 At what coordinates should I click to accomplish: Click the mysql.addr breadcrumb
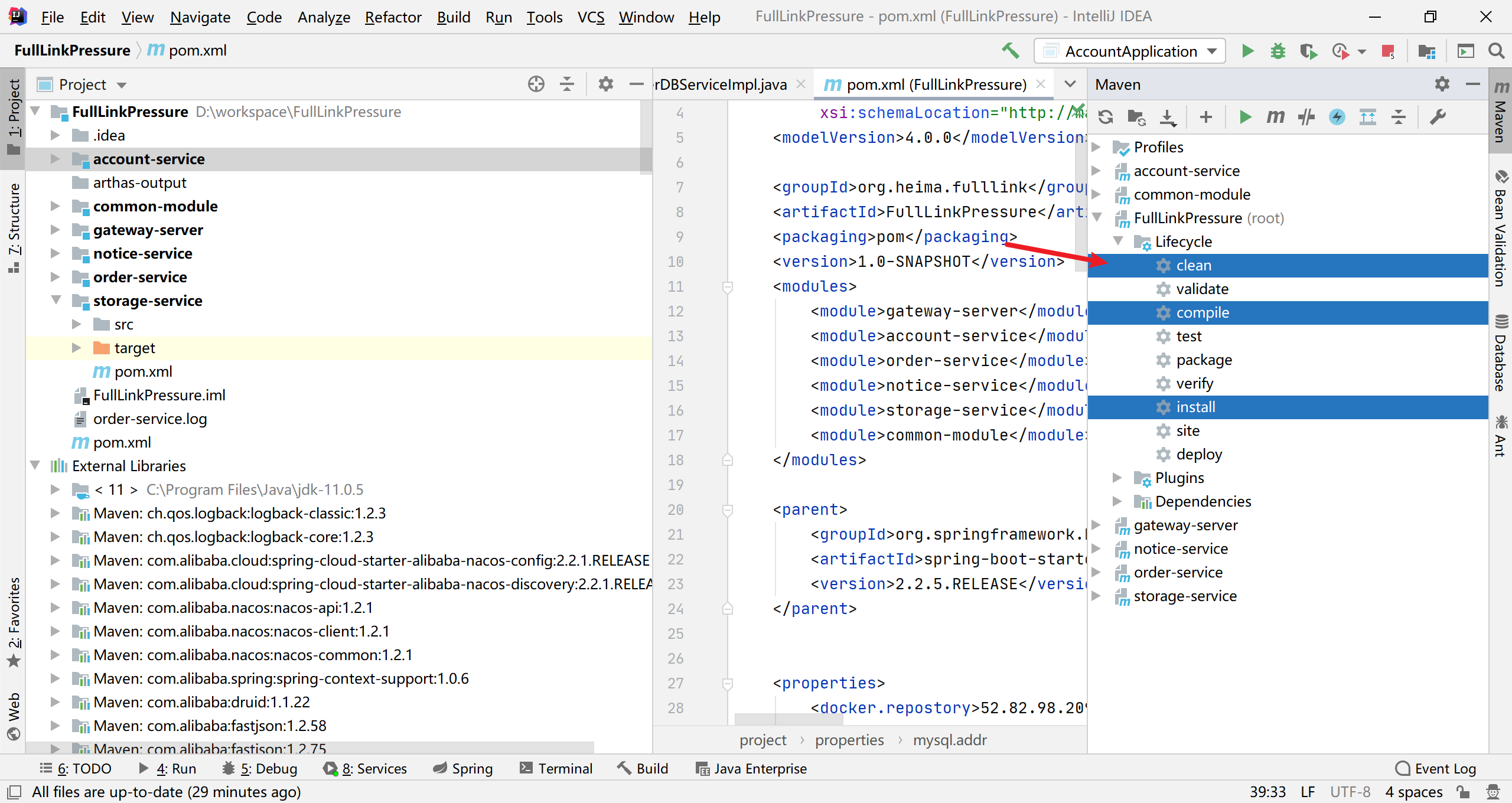pos(950,740)
